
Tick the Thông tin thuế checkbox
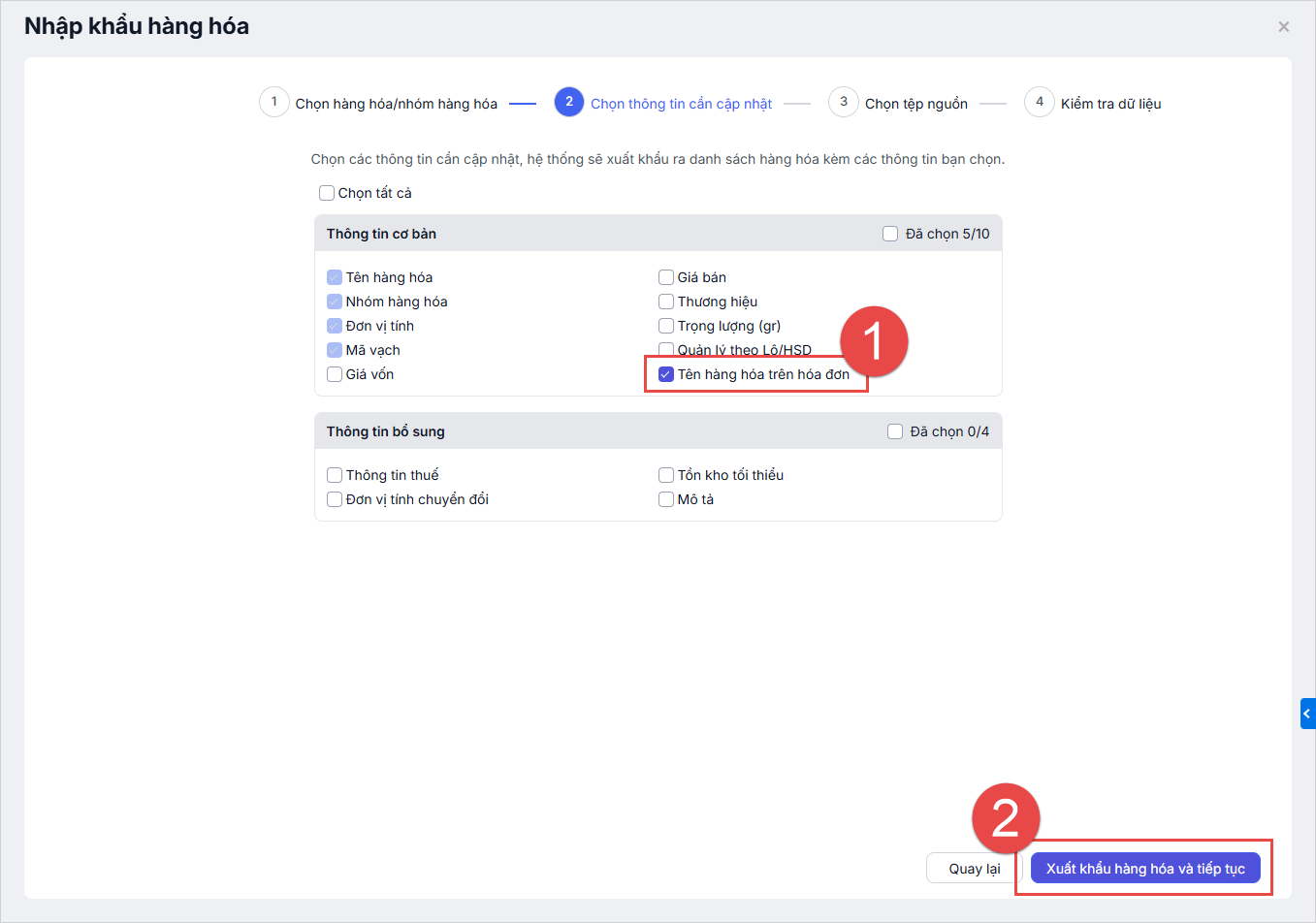(x=335, y=475)
